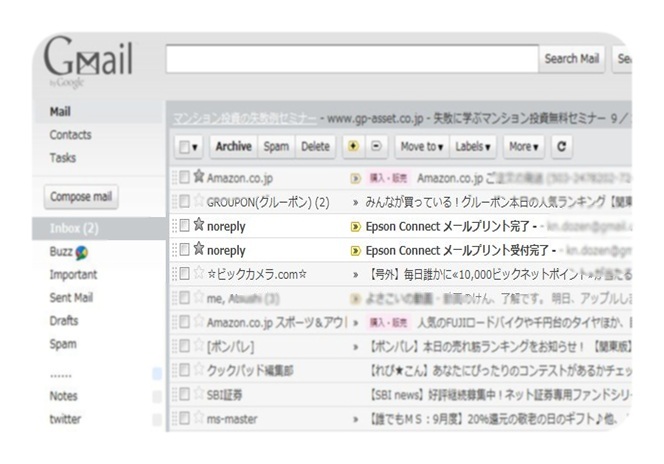Check the me, Atsushi conversation checkbox
The height and width of the screenshot is (464, 664).
[x=184, y=298]
